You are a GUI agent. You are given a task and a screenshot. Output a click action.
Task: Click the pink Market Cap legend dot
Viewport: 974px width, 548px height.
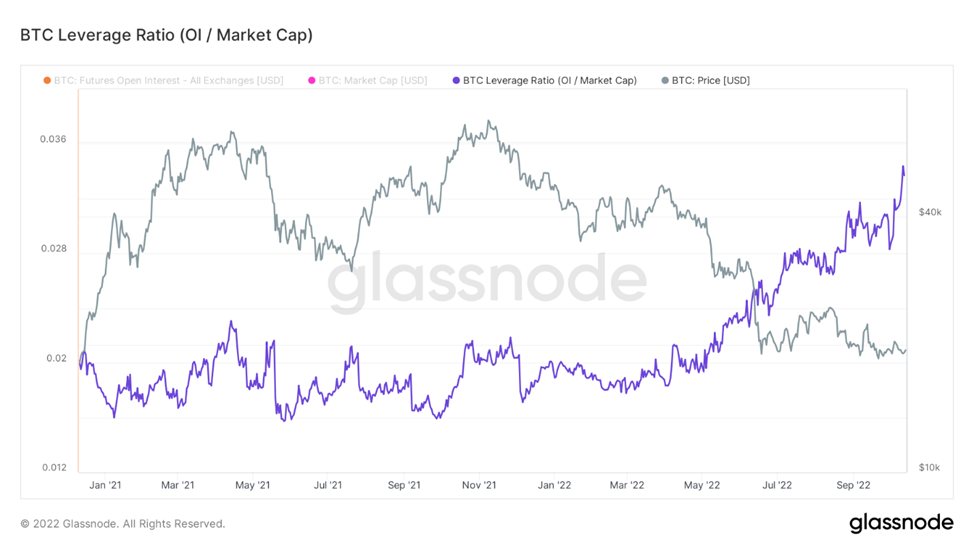(x=312, y=80)
